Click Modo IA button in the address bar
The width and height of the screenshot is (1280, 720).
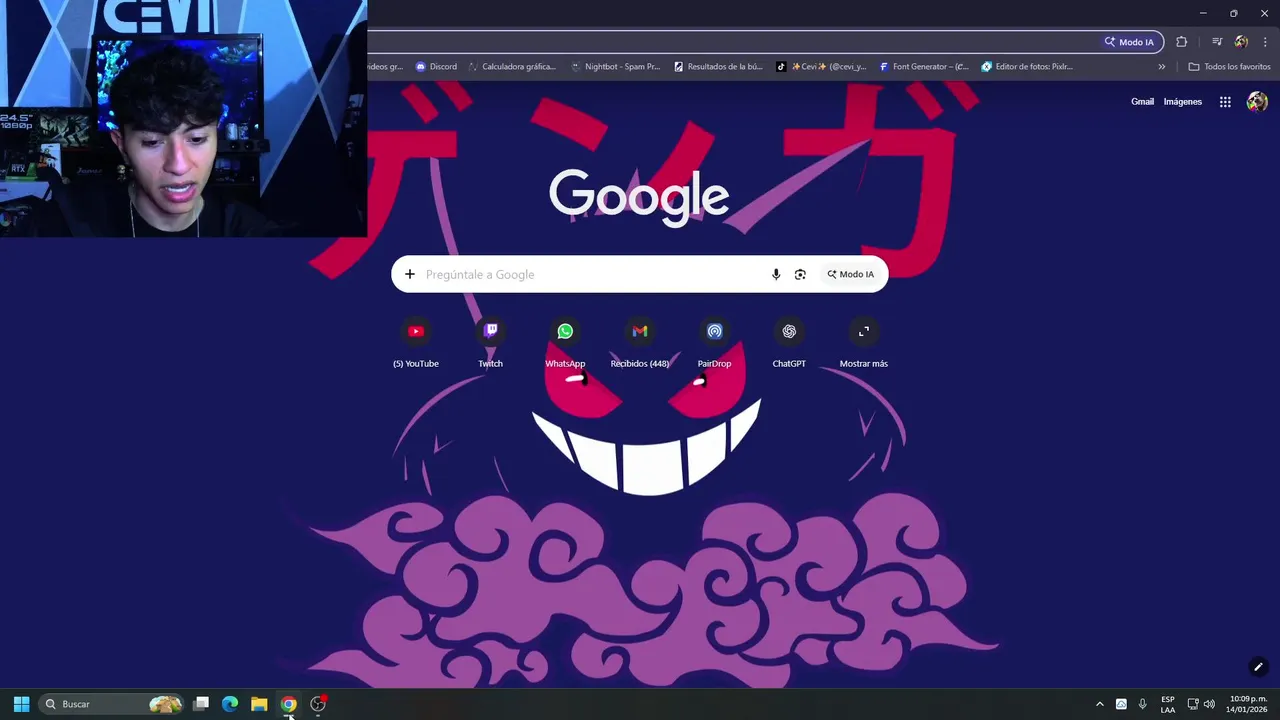pos(1129,42)
